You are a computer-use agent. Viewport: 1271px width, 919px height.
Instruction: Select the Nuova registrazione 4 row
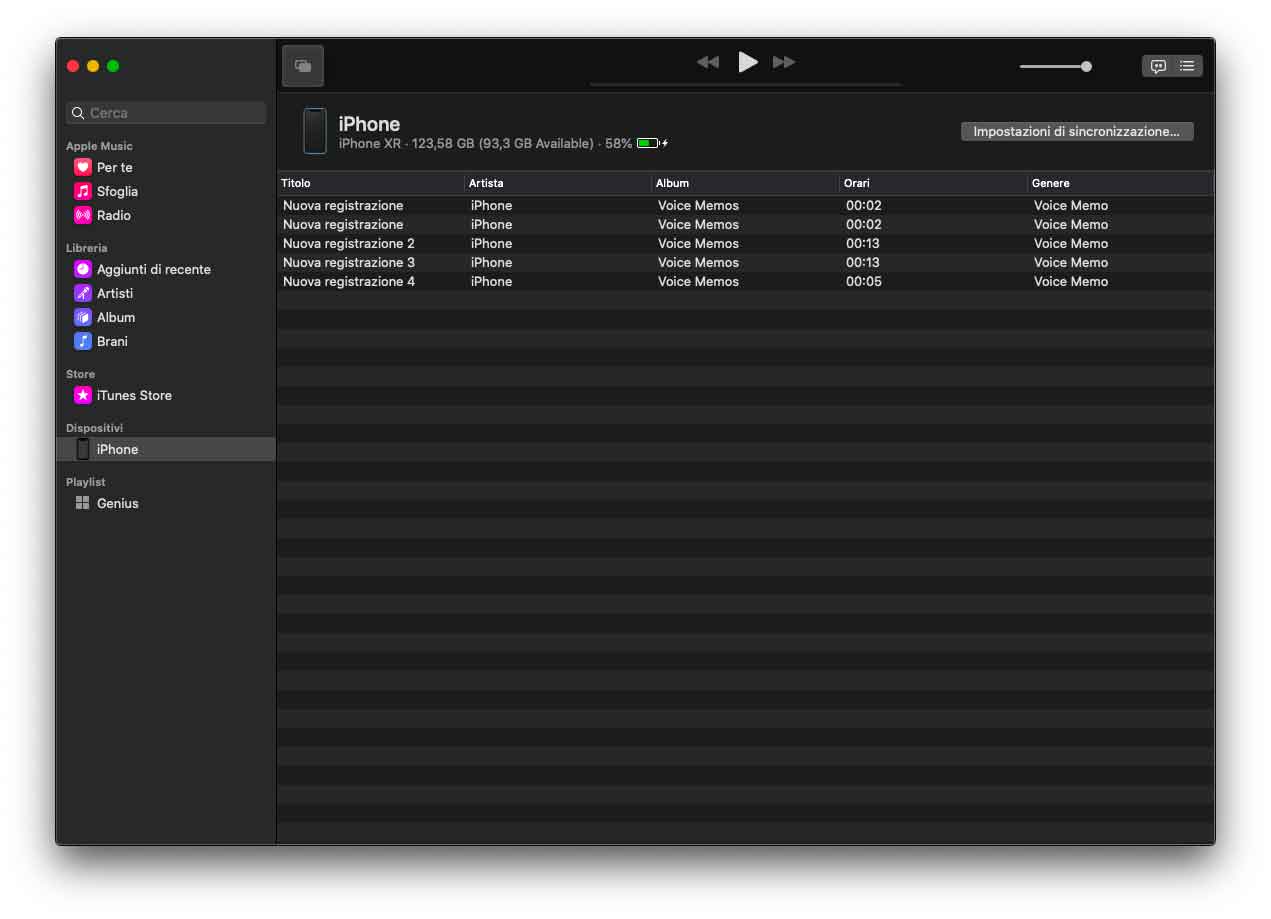click(x=745, y=281)
